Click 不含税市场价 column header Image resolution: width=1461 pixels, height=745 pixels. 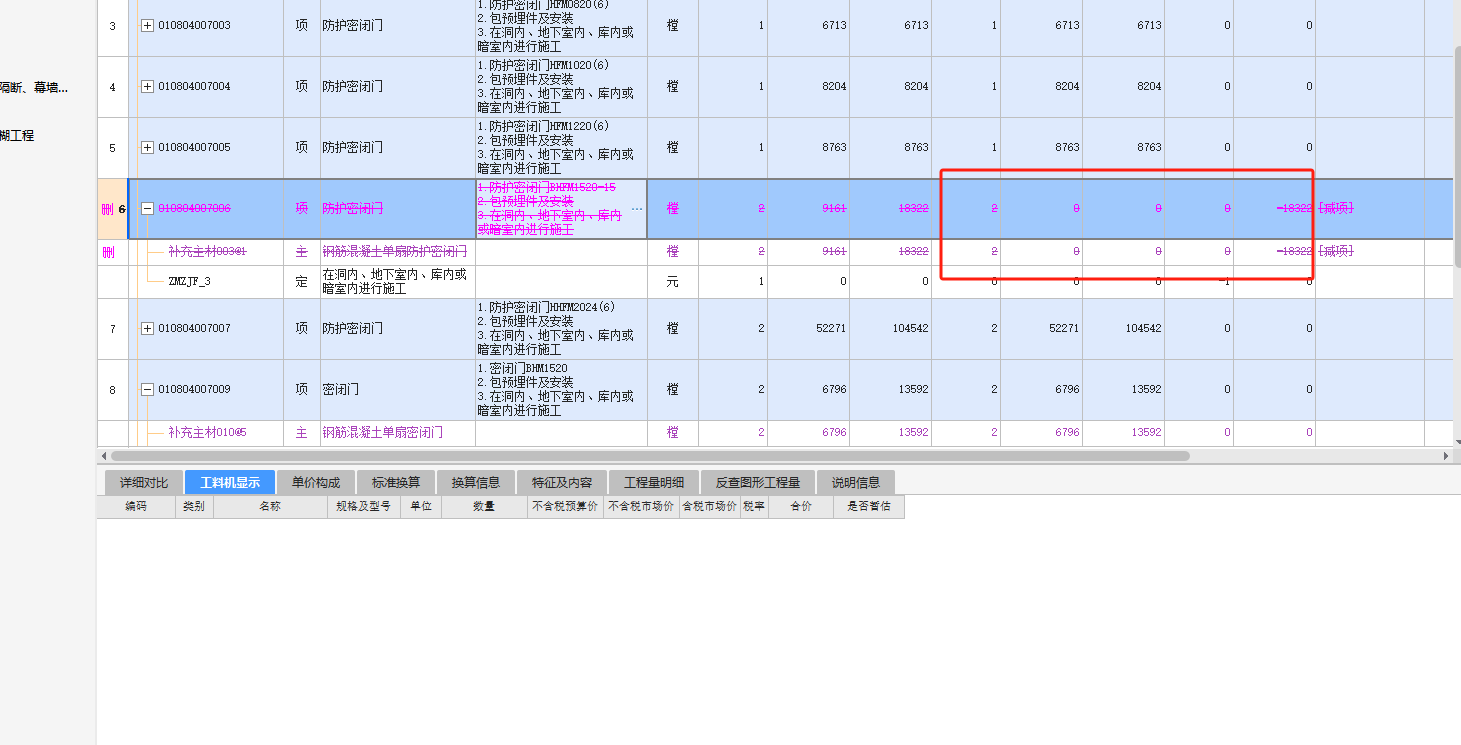[641, 507]
